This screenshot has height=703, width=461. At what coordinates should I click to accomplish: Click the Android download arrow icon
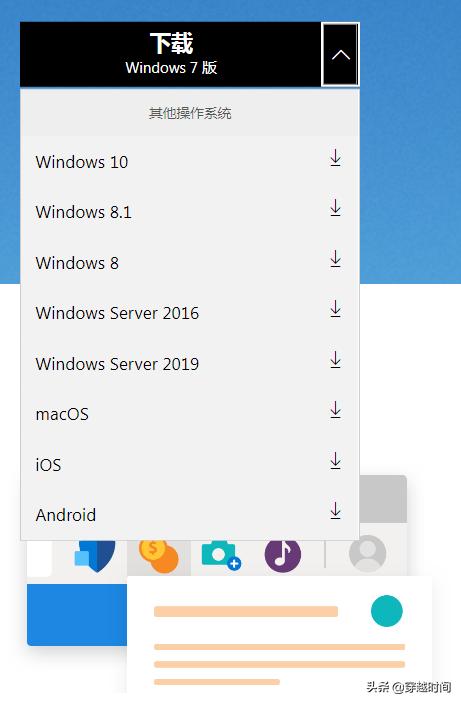[x=335, y=511]
